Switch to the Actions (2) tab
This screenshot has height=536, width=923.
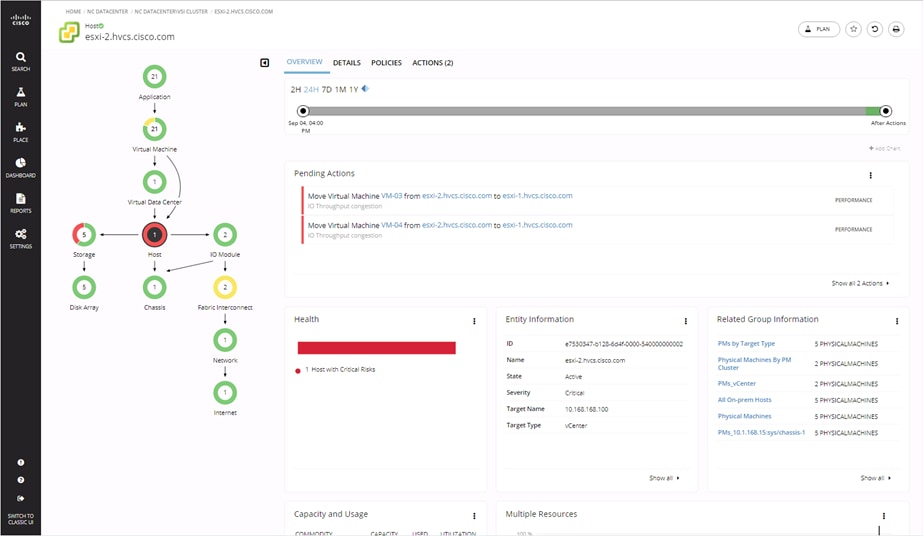(x=433, y=63)
